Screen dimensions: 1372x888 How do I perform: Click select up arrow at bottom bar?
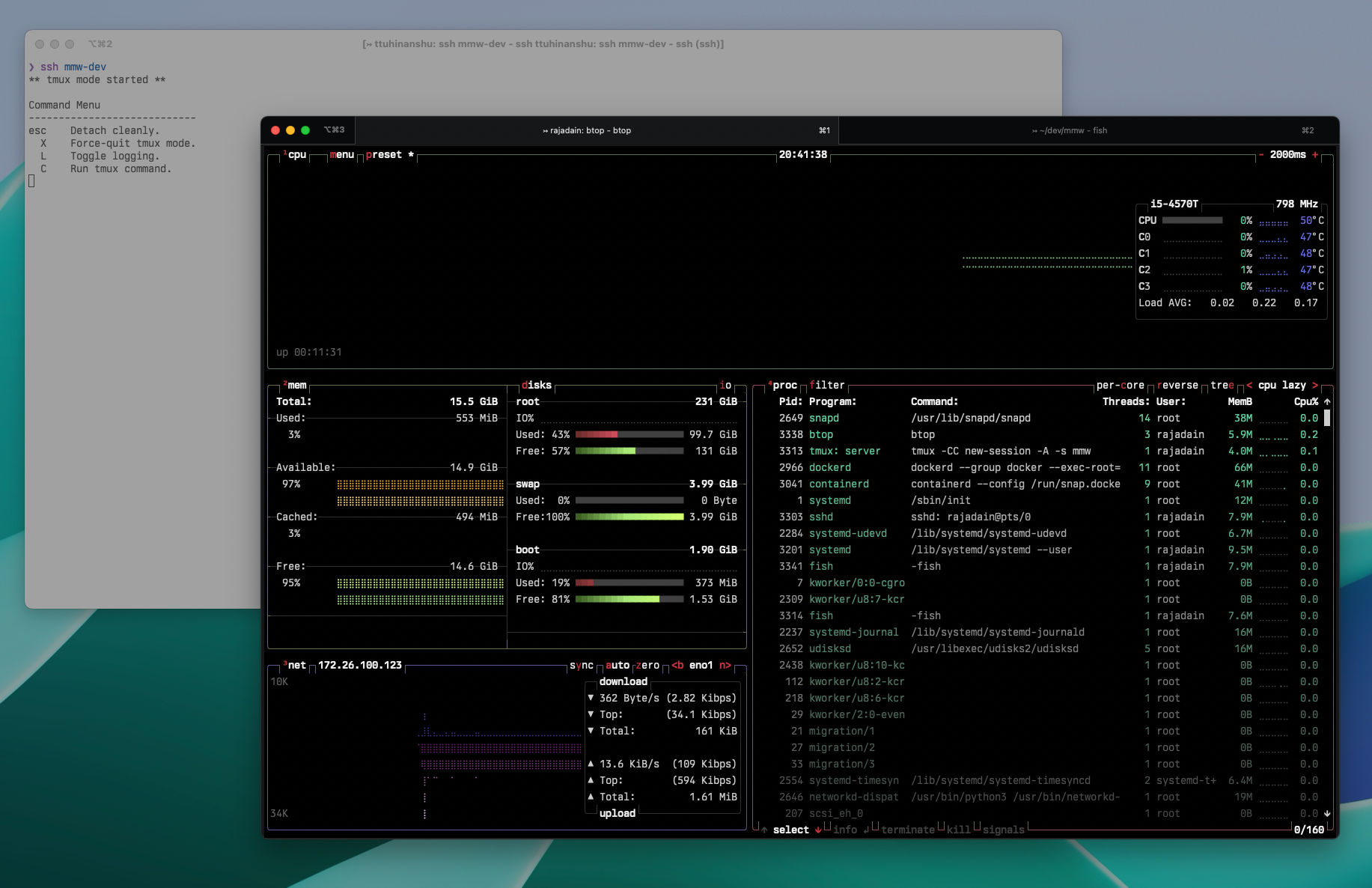(764, 830)
